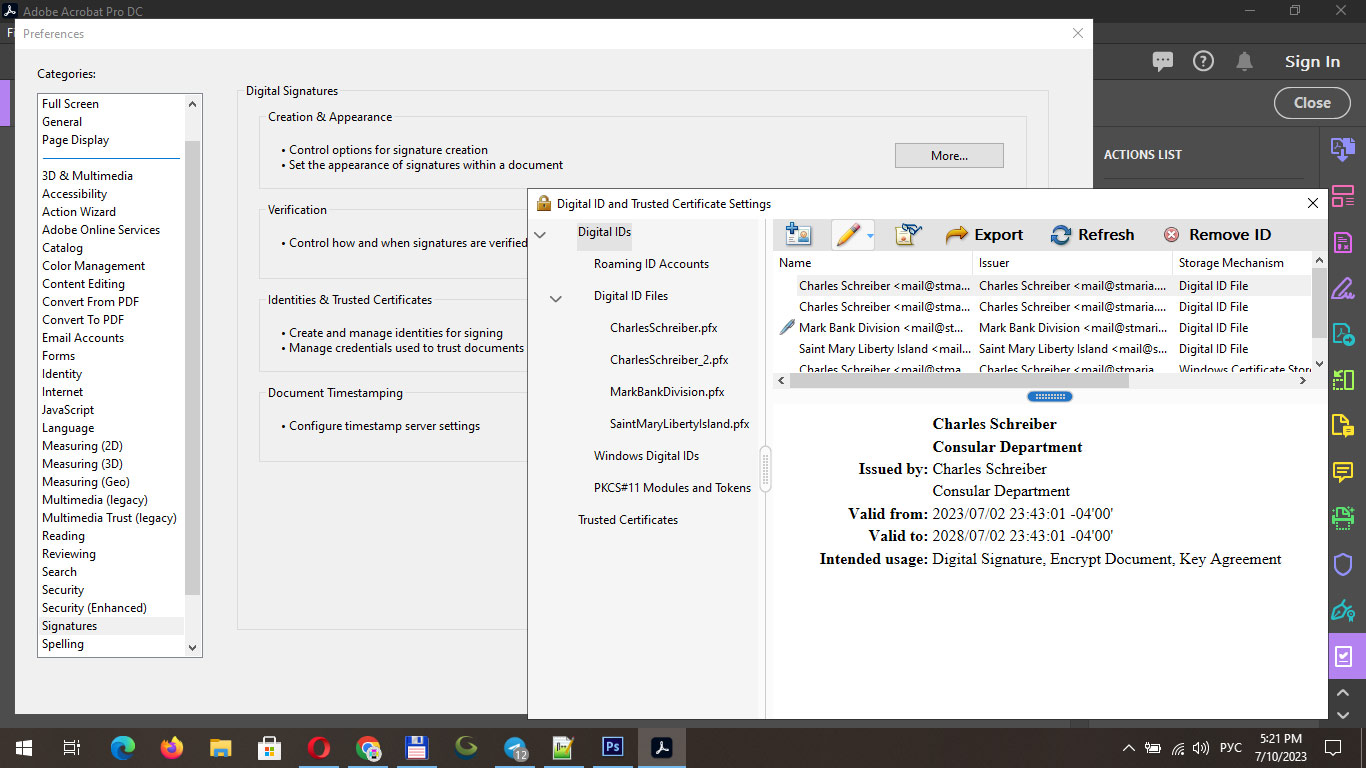This screenshot has height=768, width=1366.
Task: Select the Mark Bank Division ID row
Action: 1042,328
